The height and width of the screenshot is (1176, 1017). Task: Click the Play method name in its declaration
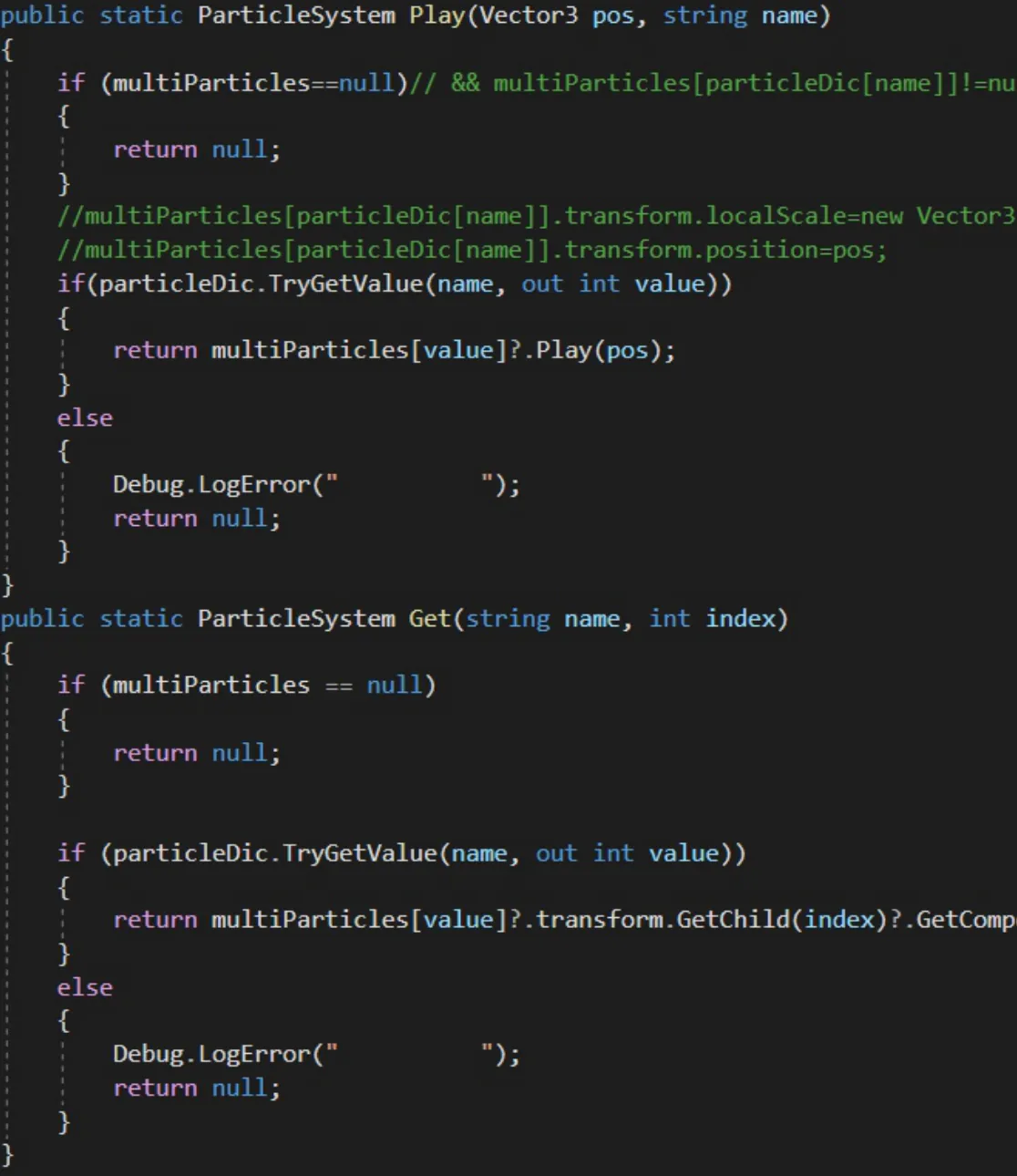point(437,15)
